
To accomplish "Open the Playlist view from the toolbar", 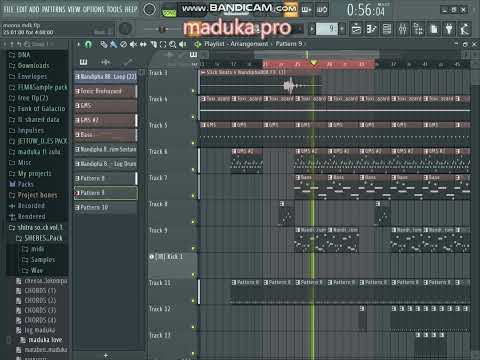I will [x=356, y=29].
